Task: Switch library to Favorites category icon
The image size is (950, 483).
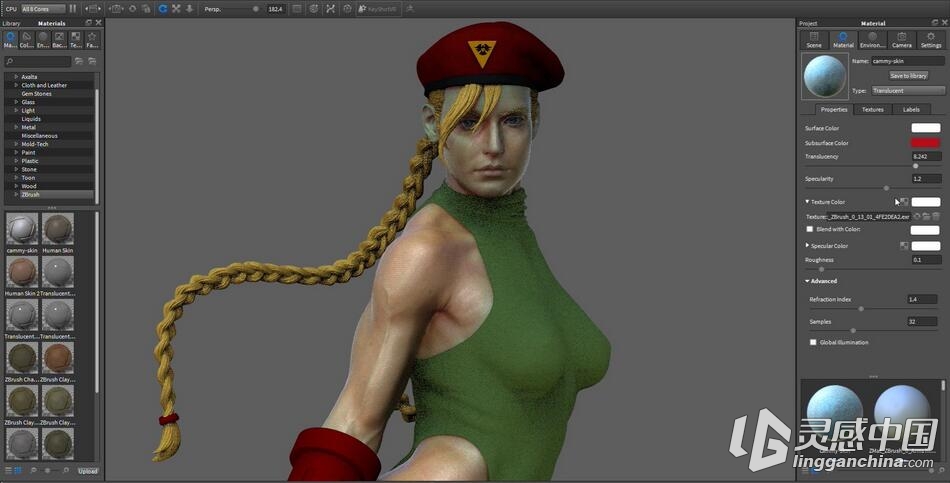Action: pyautogui.click(x=91, y=40)
